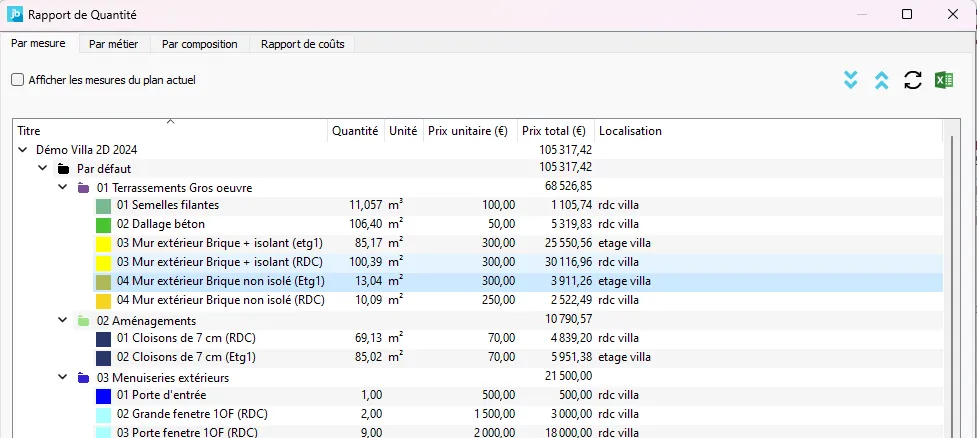Collapse the 02 Aménagements group
Image resolution: width=977 pixels, height=438 pixels.
tap(62, 321)
